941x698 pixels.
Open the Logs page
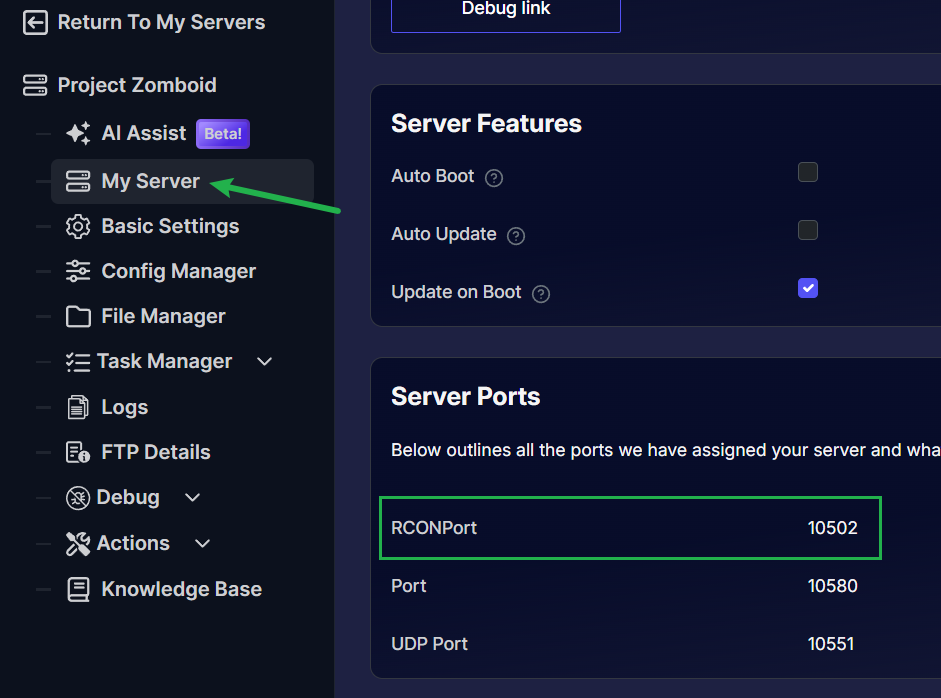[x=125, y=407]
